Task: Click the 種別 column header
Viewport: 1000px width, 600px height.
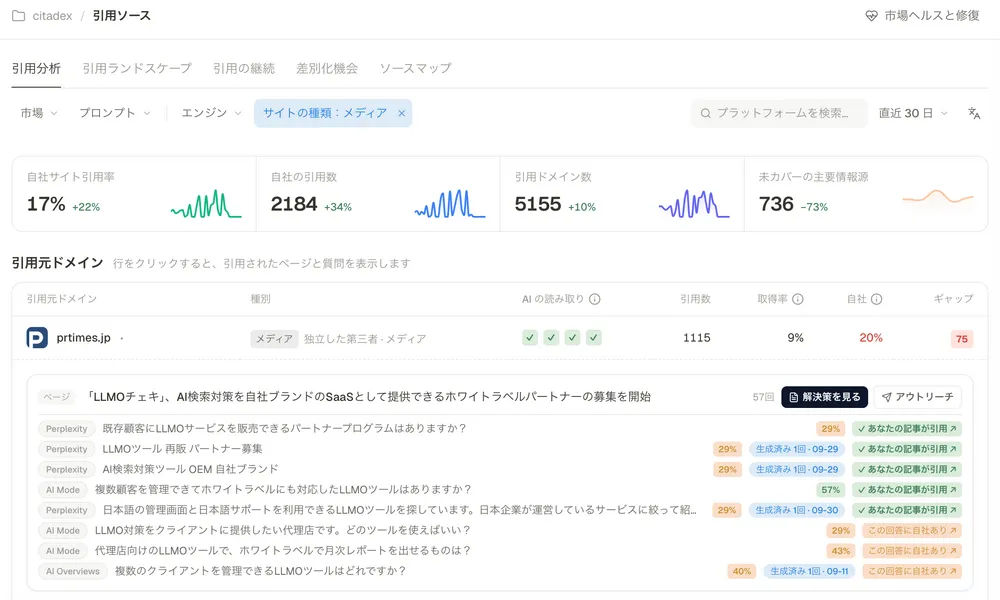Action: [x=261, y=299]
